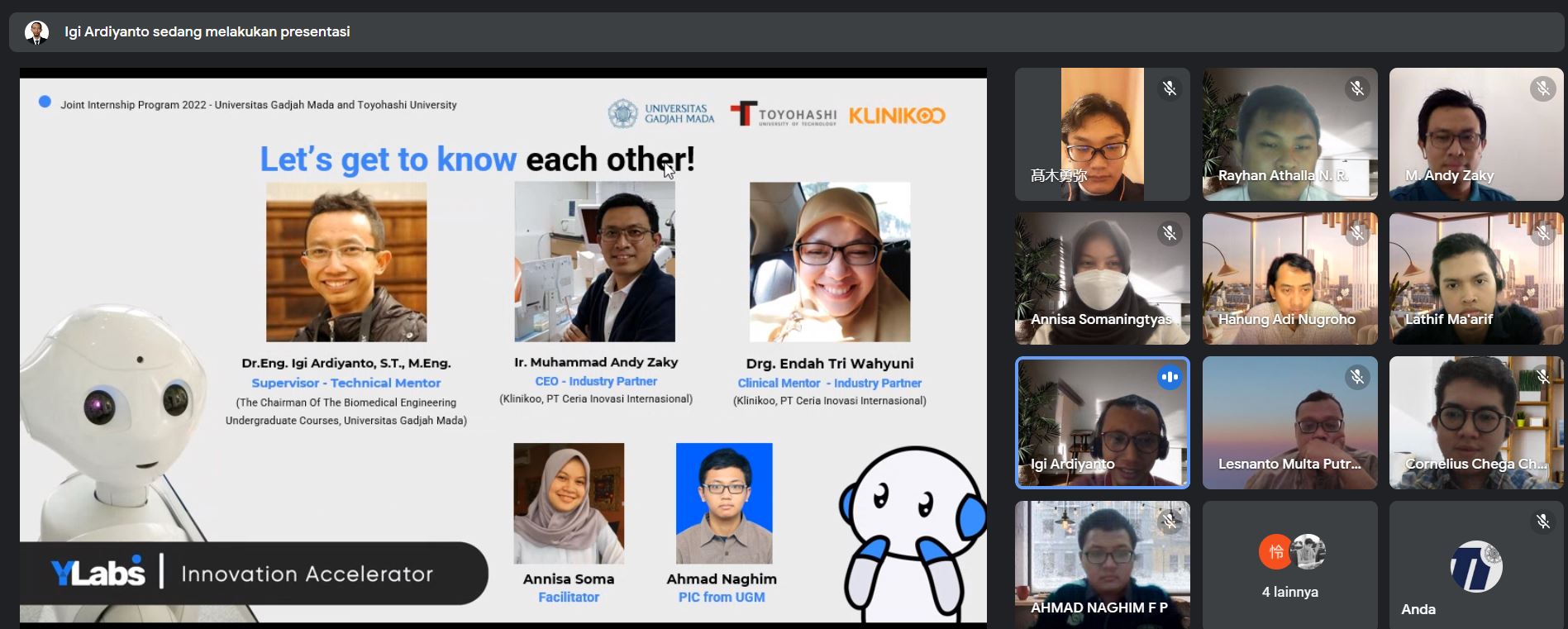
Task: Click the muted mic icon on Hanung Adi Nugroho's tile
Action: point(1356,233)
